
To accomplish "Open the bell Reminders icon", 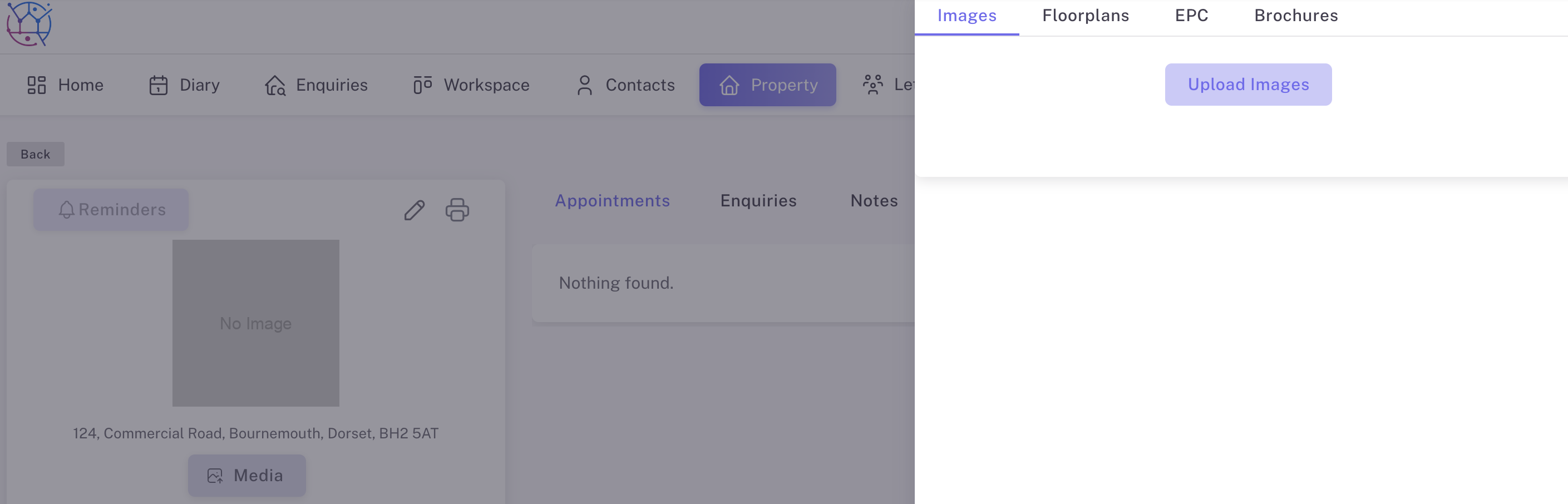I will click(67, 209).
